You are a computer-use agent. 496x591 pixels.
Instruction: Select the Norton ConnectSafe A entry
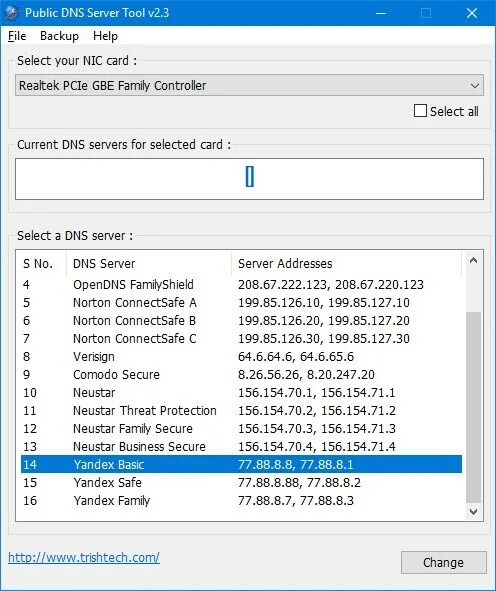[241, 303]
